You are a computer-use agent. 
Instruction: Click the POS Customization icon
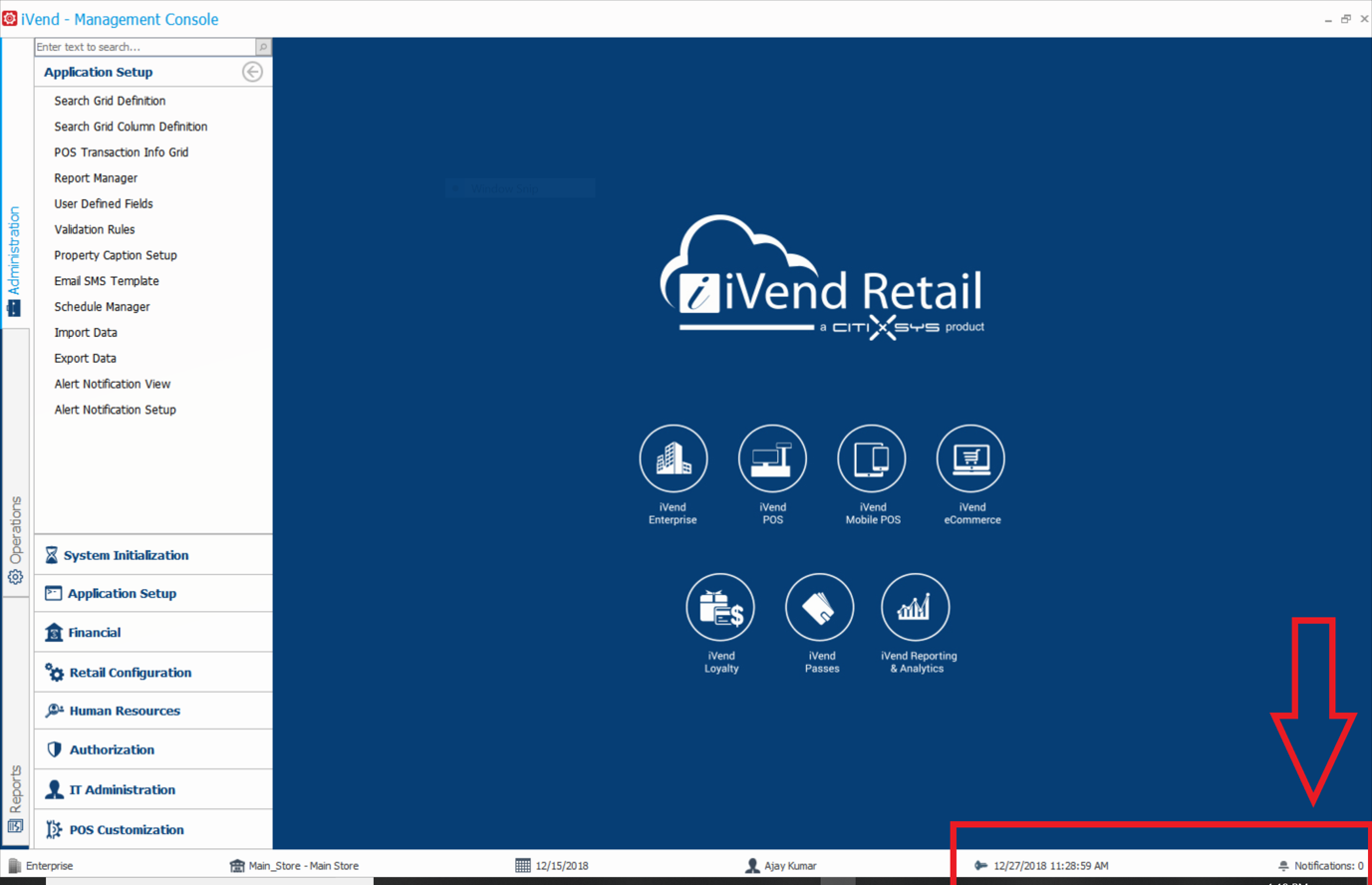coord(54,829)
